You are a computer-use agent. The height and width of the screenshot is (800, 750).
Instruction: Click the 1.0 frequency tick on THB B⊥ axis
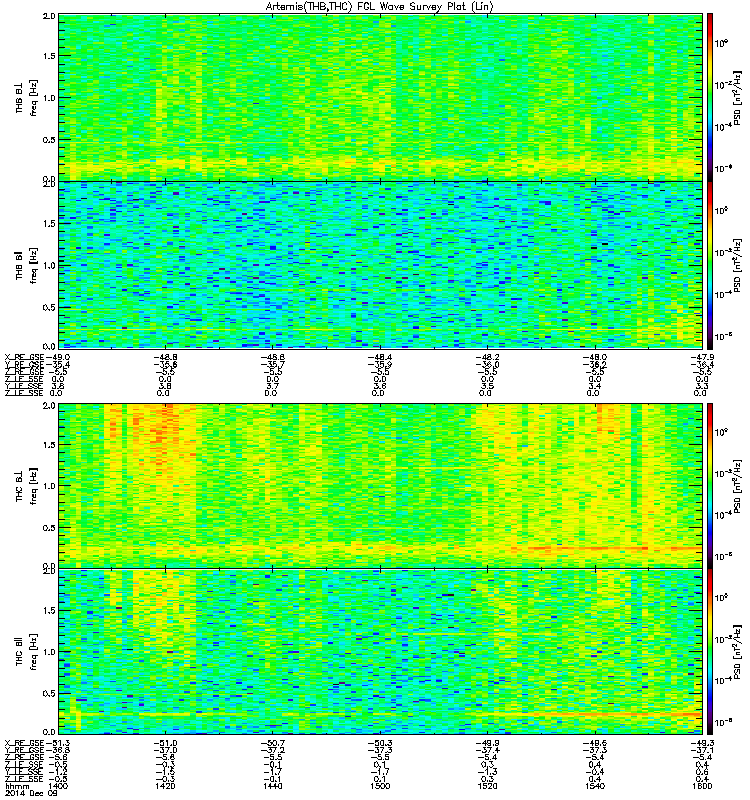click(49, 98)
